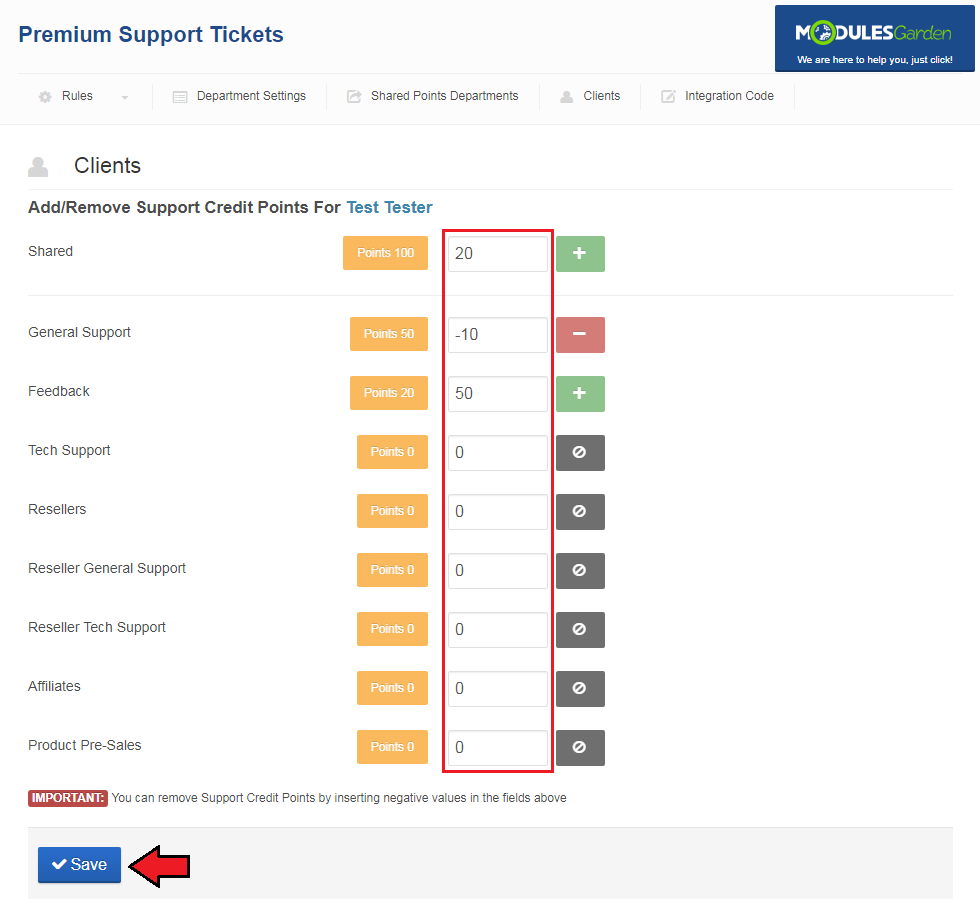The image size is (980, 905).
Task: Focus the Feedback points input field
Action: point(498,394)
